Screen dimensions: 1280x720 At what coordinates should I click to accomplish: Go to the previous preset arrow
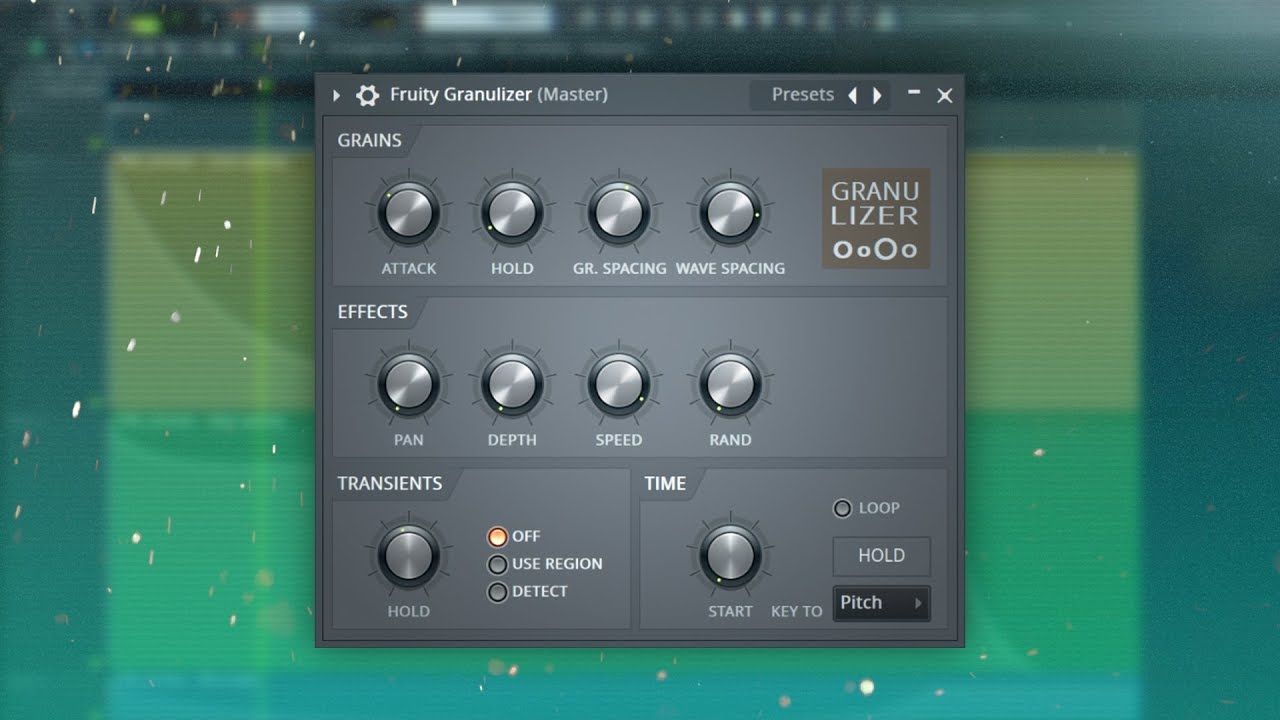click(x=853, y=96)
